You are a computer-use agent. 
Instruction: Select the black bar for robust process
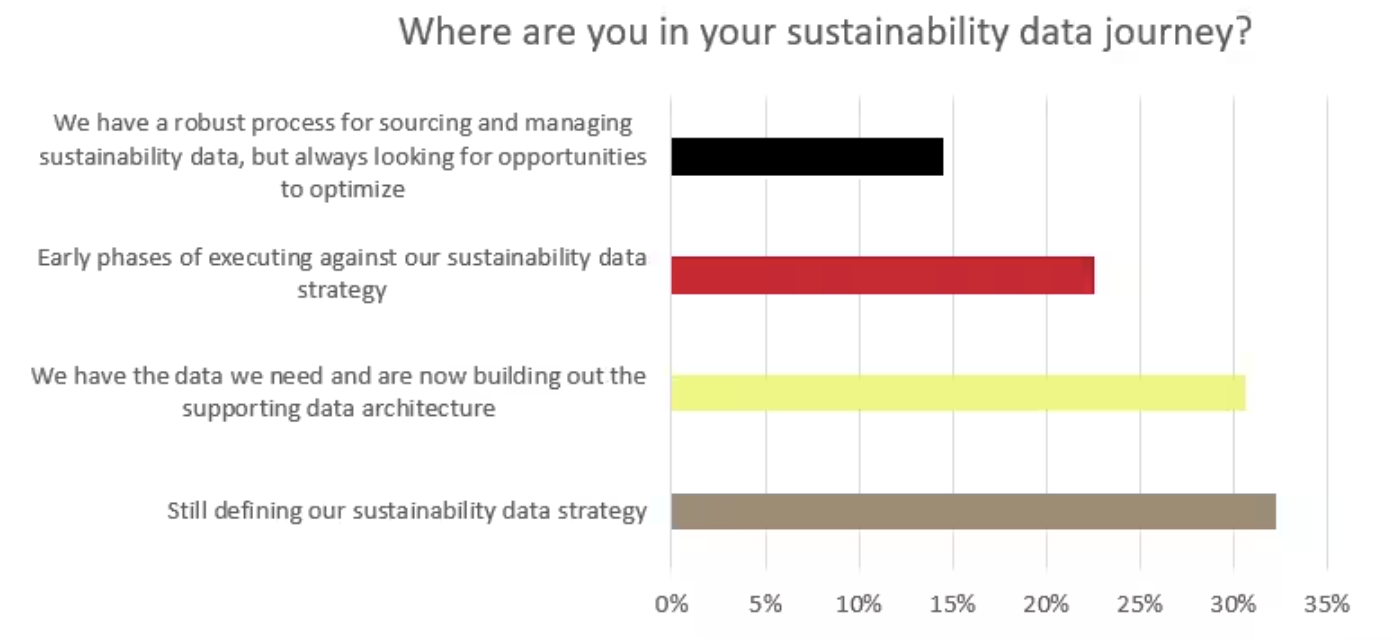[807, 157]
